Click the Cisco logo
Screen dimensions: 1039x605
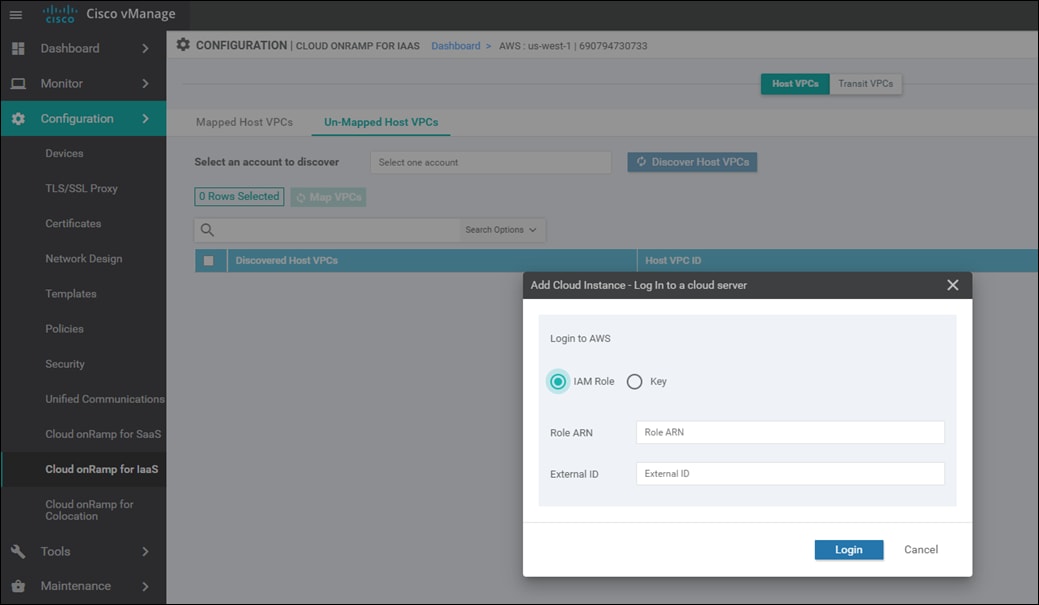pyautogui.click(x=60, y=14)
